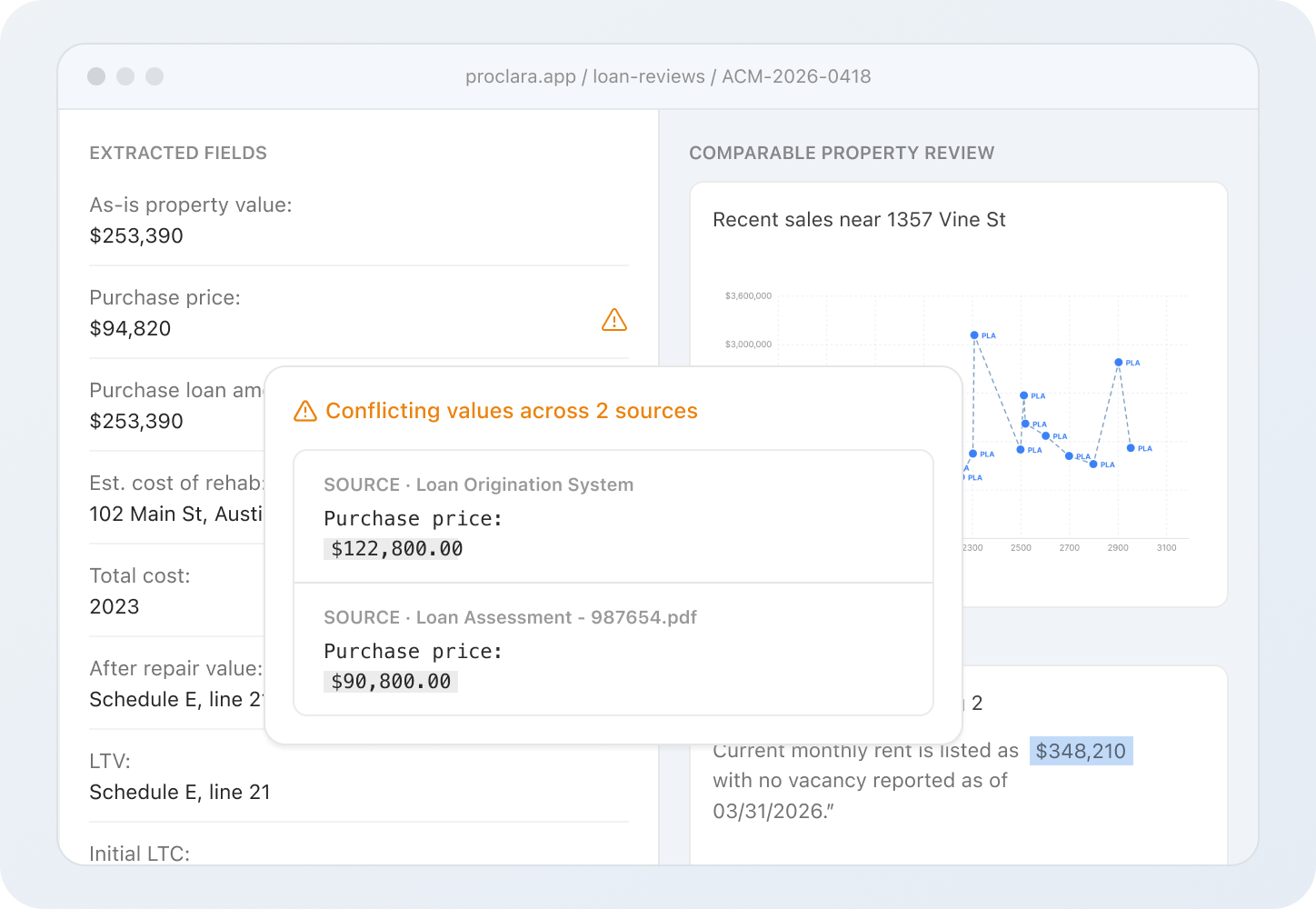Click the Recent sales near 1357 Vine St title
Screen dimensions: 1316x909
859,219
